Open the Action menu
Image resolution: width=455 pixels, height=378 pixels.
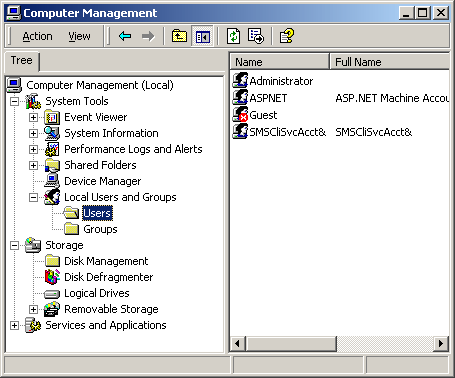37,36
